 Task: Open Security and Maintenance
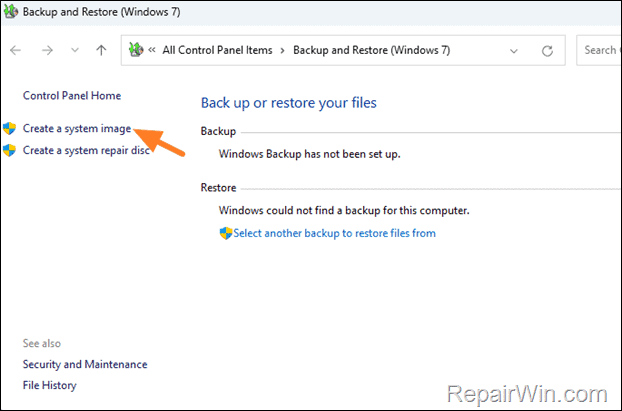(85, 364)
